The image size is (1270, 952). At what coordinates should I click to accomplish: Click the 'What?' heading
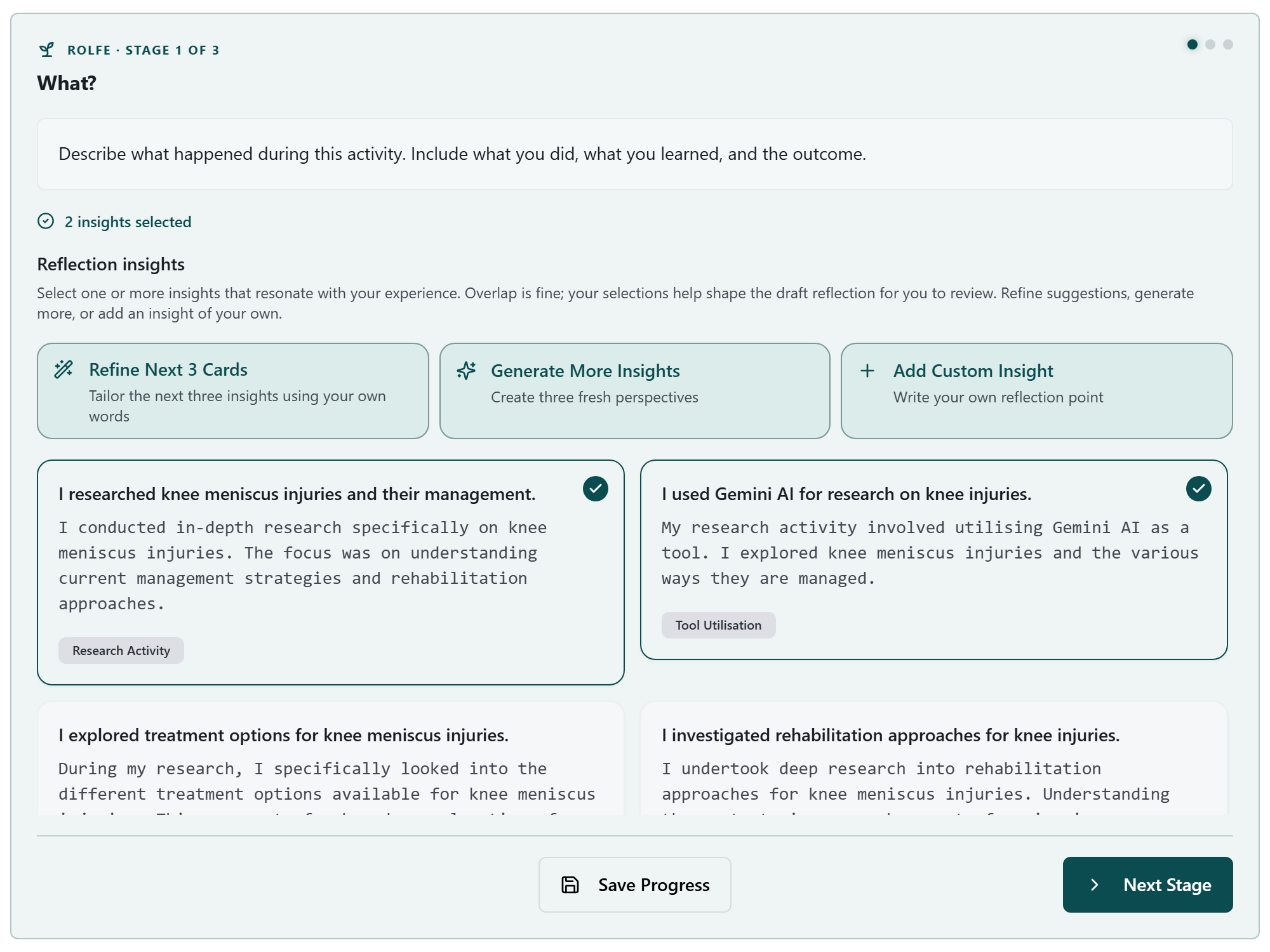[x=67, y=83]
